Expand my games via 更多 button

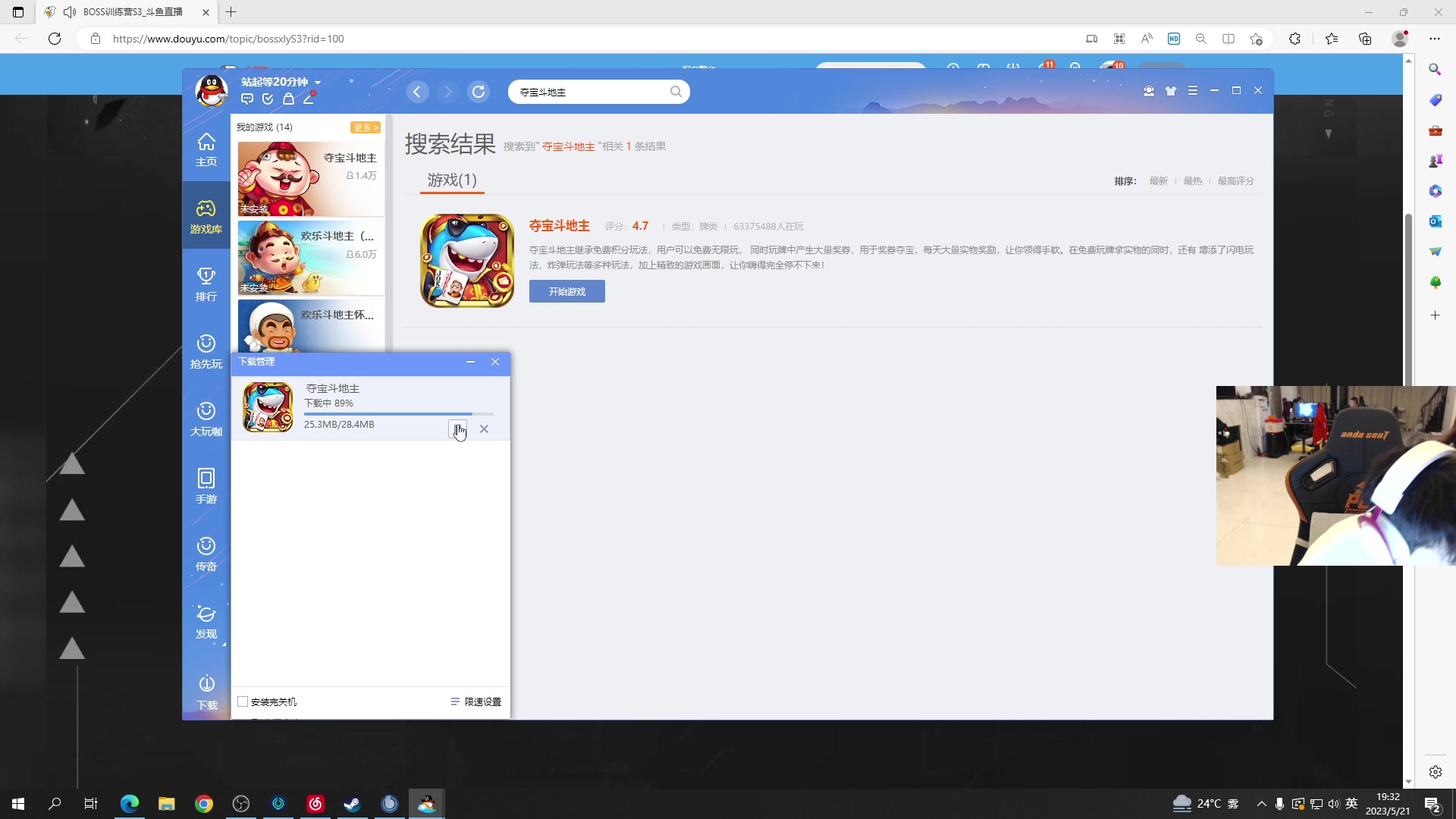click(x=365, y=127)
